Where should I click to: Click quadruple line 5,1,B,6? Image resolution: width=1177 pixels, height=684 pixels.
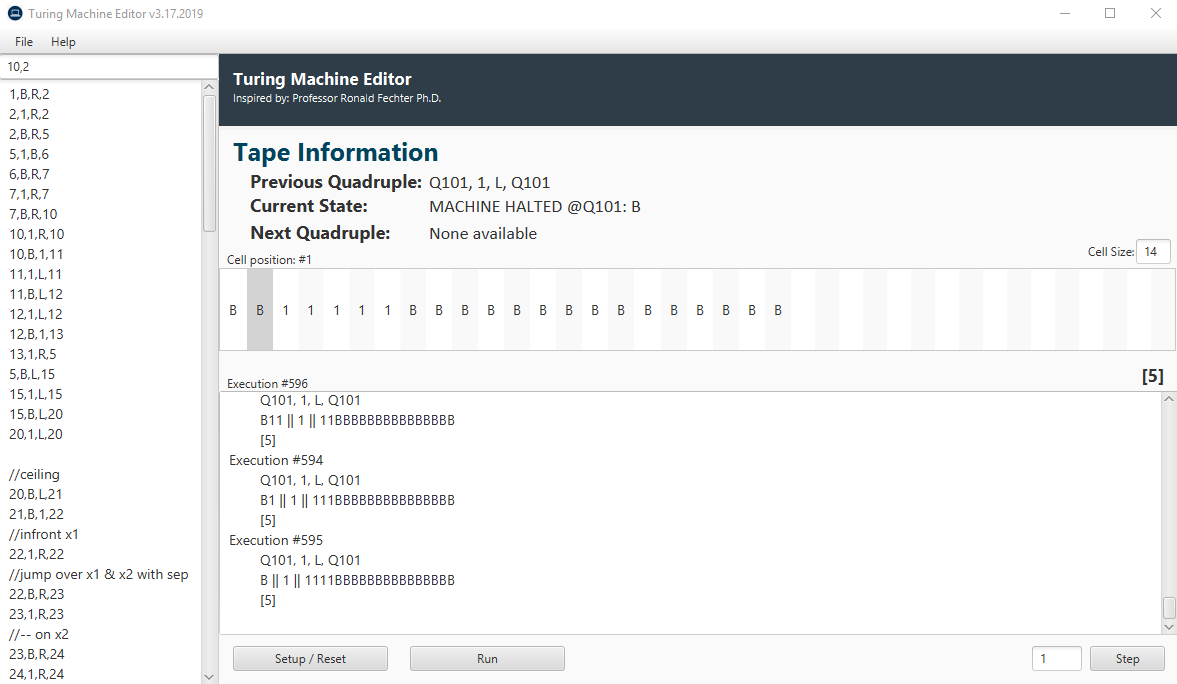(x=29, y=154)
